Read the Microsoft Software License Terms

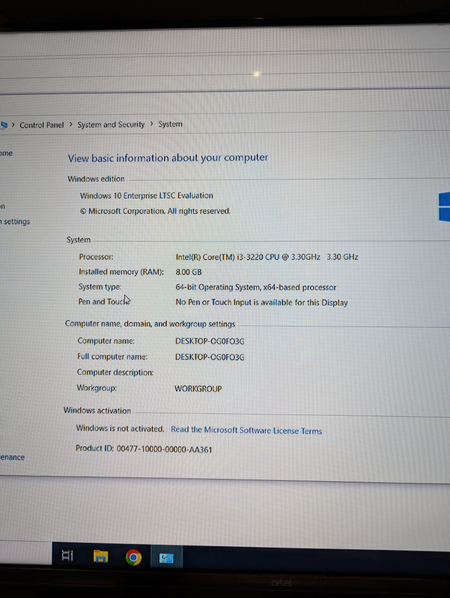246,430
